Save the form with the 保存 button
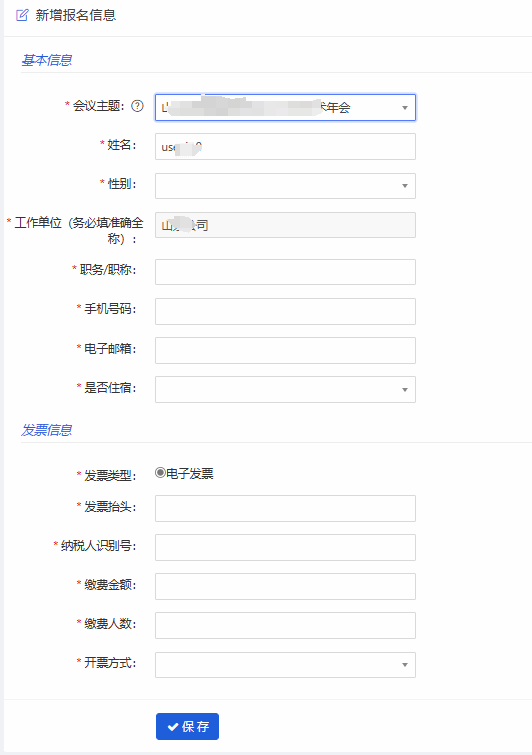This screenshot has width=532, height=755. point(187,727)
